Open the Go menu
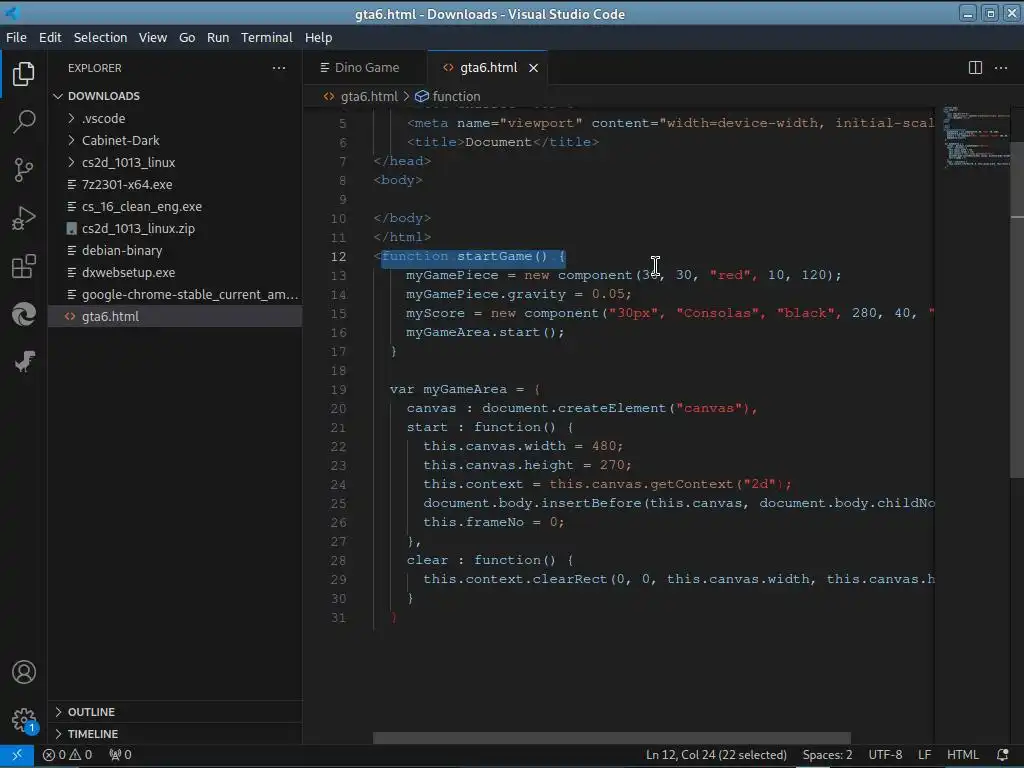This screenshot has width=1024, height=768. point(187,38)
